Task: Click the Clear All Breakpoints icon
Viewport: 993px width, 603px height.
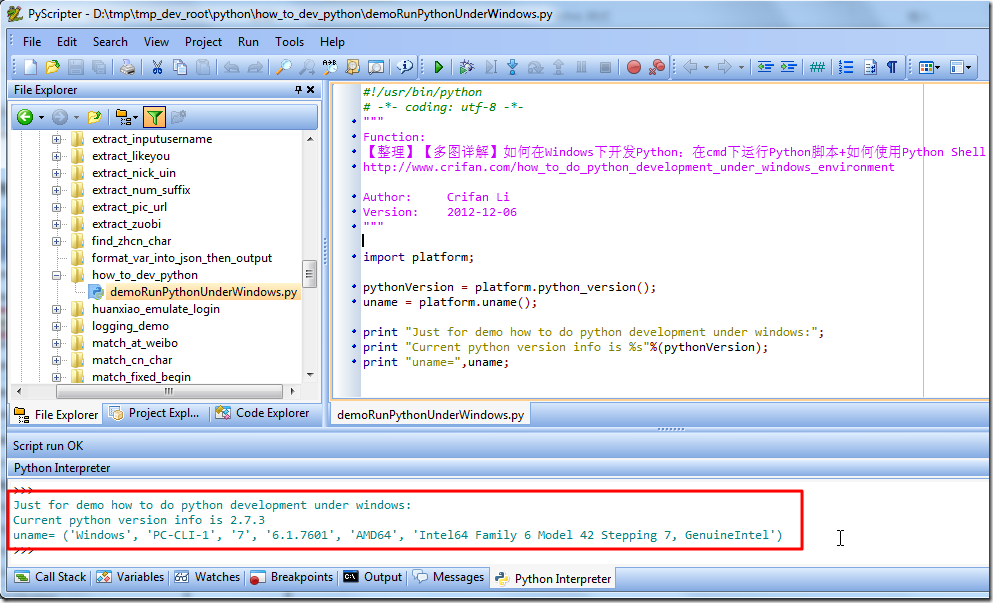Action: click(657, 67)
